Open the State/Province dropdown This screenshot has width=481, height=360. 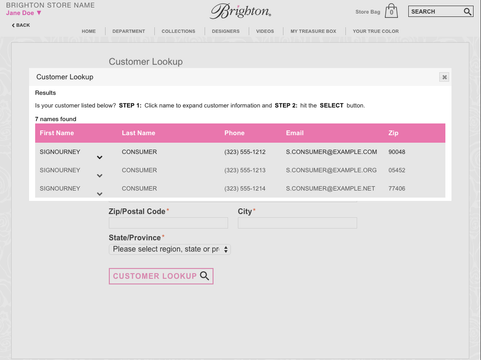(170, 249)
